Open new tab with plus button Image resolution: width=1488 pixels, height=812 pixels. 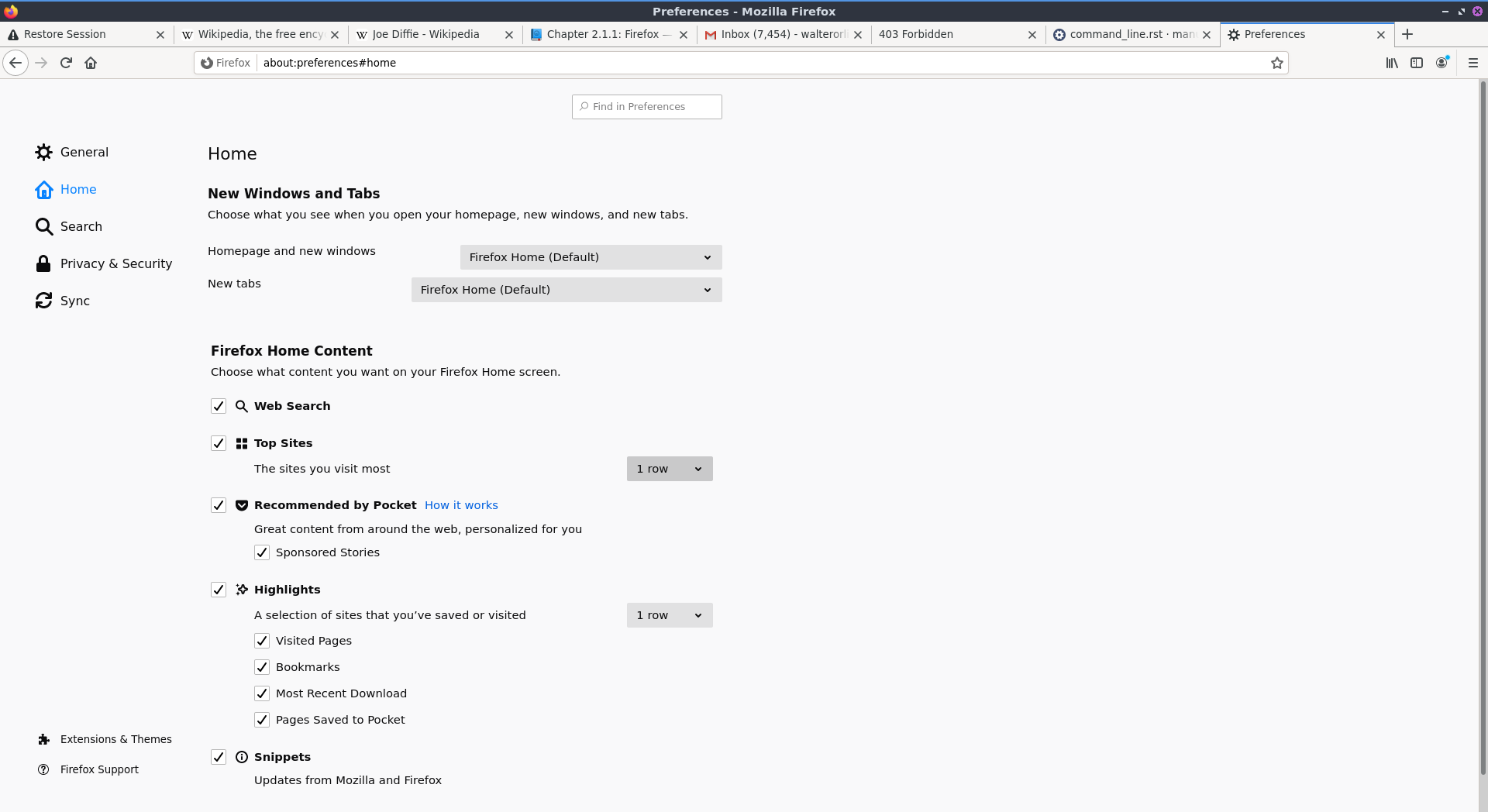[x=1407, y=34]
